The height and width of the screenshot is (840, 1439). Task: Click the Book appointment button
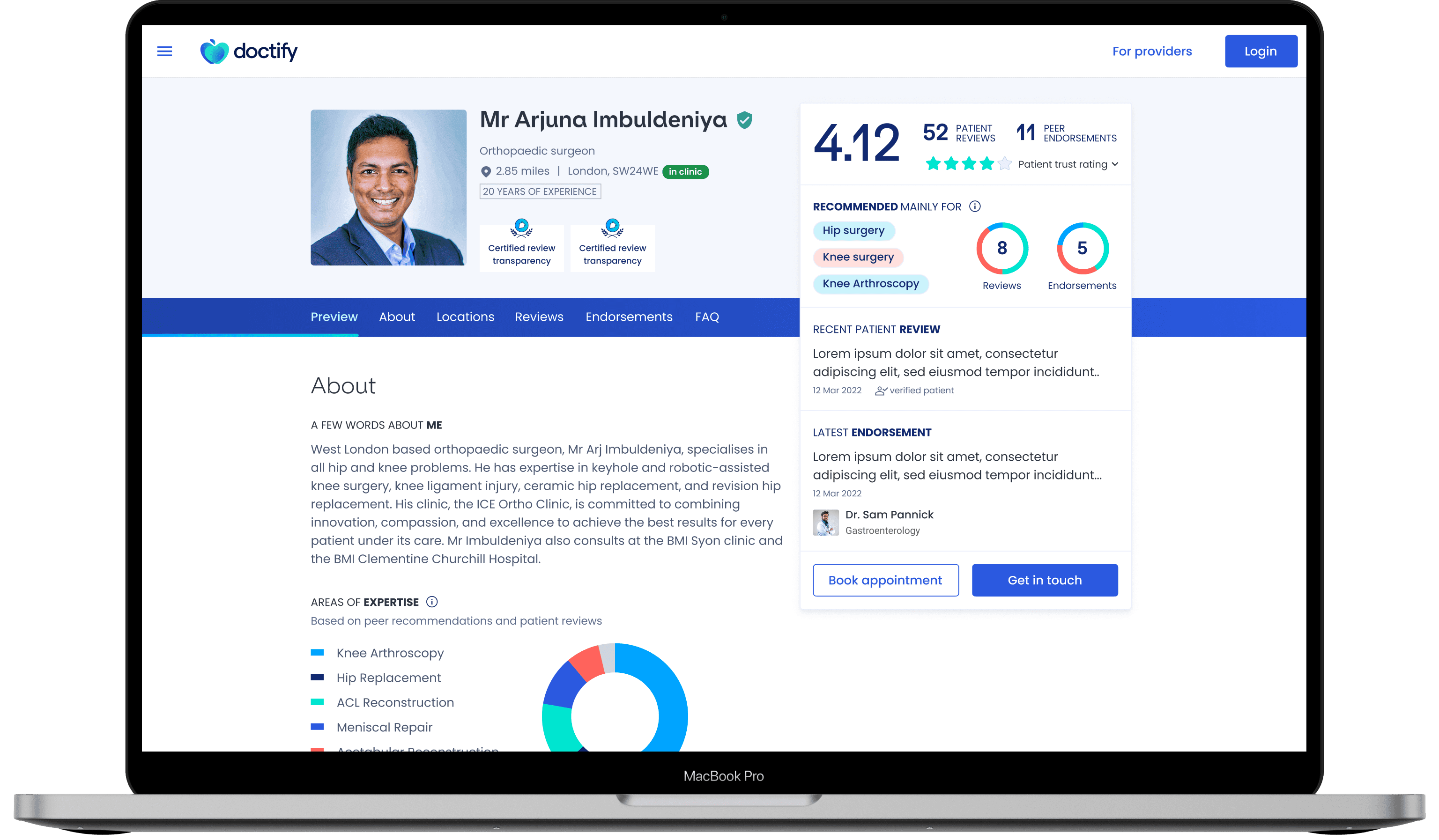tap(885, 580)
